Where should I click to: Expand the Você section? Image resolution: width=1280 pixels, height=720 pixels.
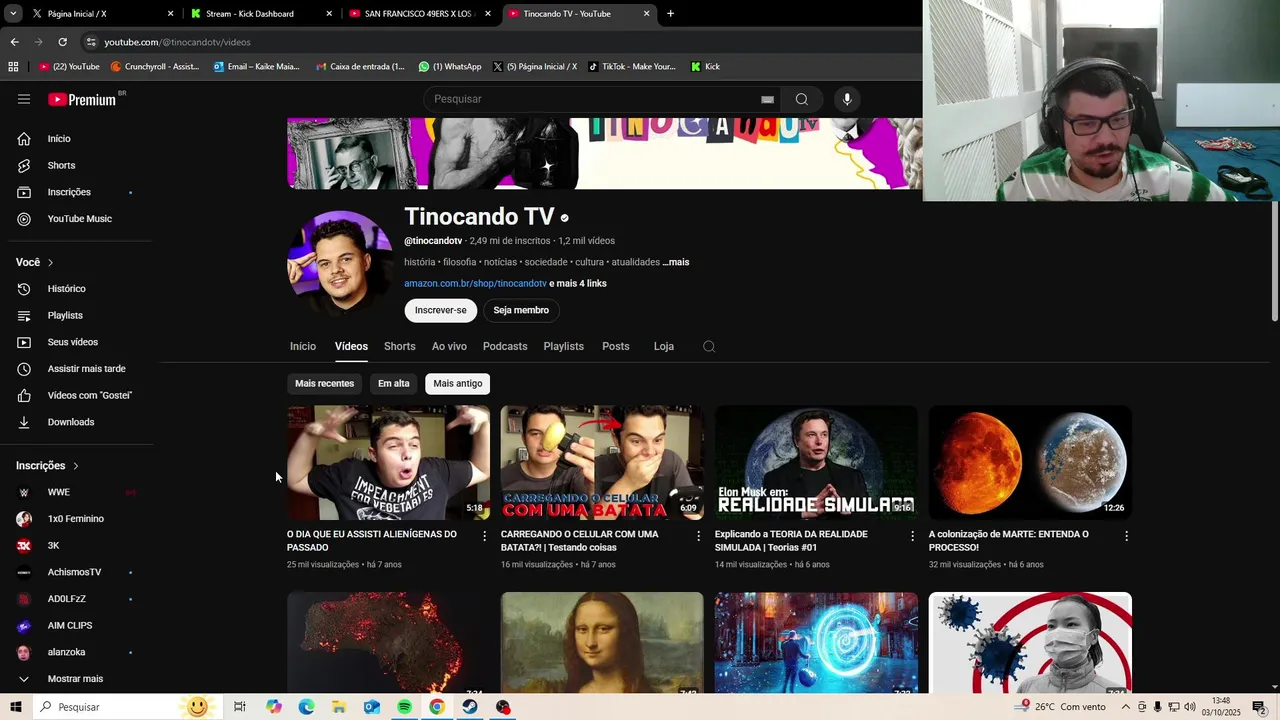coord(35,262)
